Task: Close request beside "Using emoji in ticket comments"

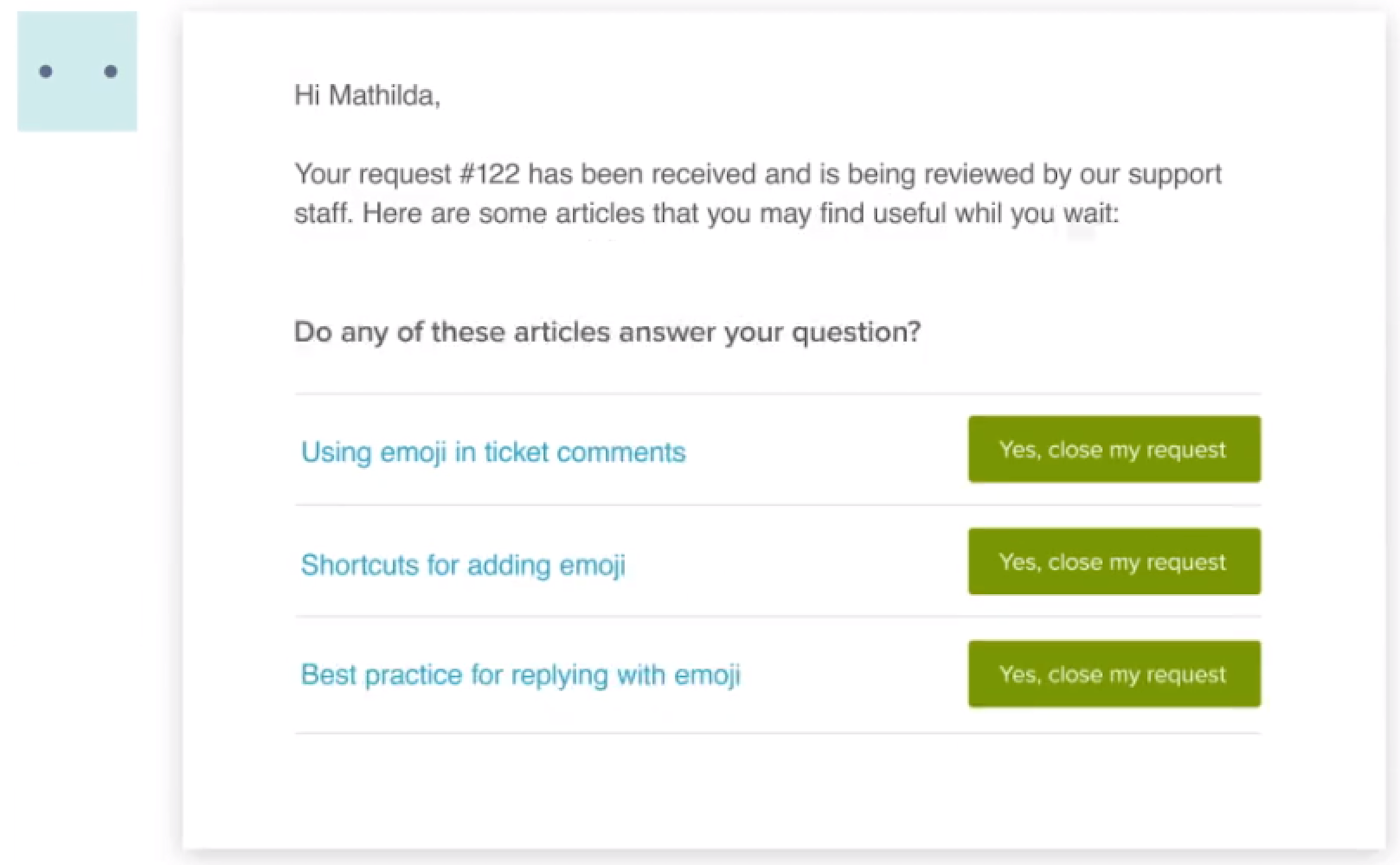Action: click(x=1114, y=449)
